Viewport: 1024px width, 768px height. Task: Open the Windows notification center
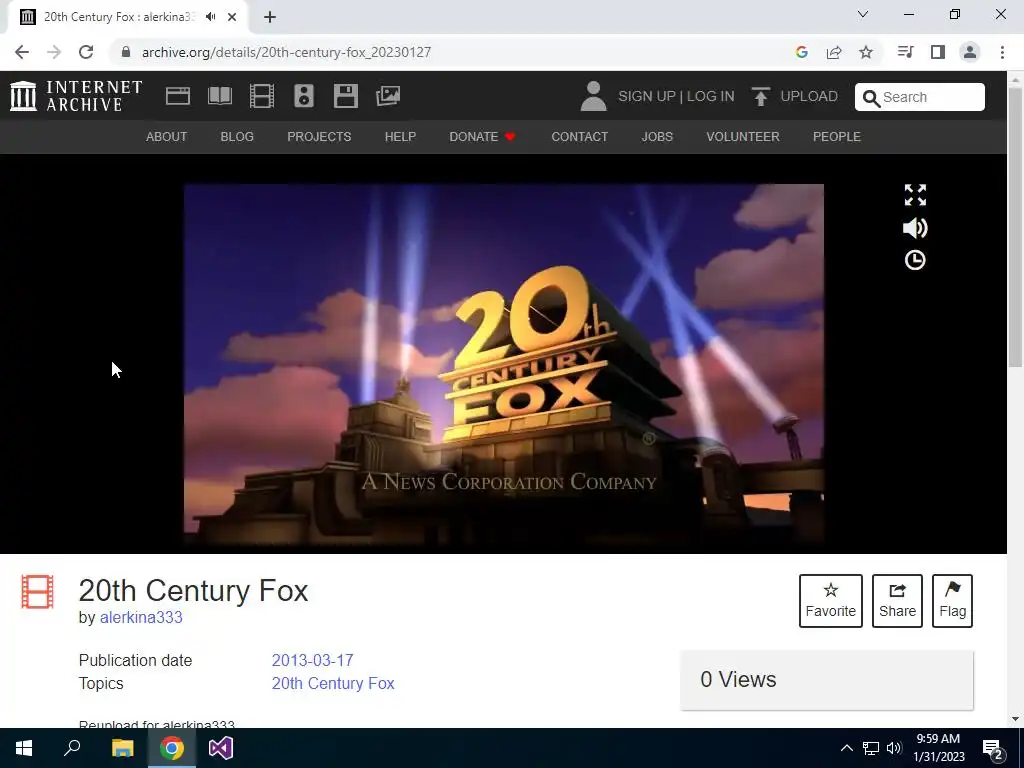(x=993, y=748)
